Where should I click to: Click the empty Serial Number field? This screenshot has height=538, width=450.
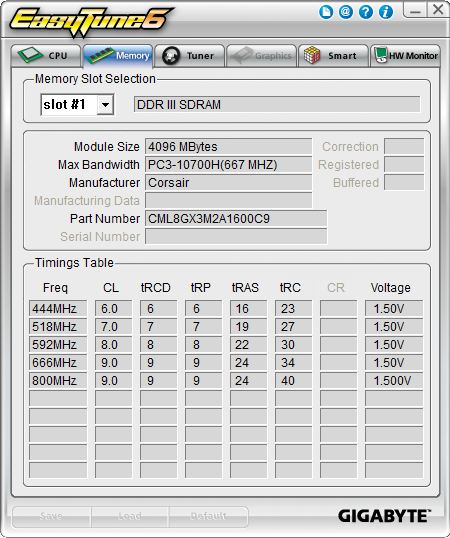tap(236, 236)
